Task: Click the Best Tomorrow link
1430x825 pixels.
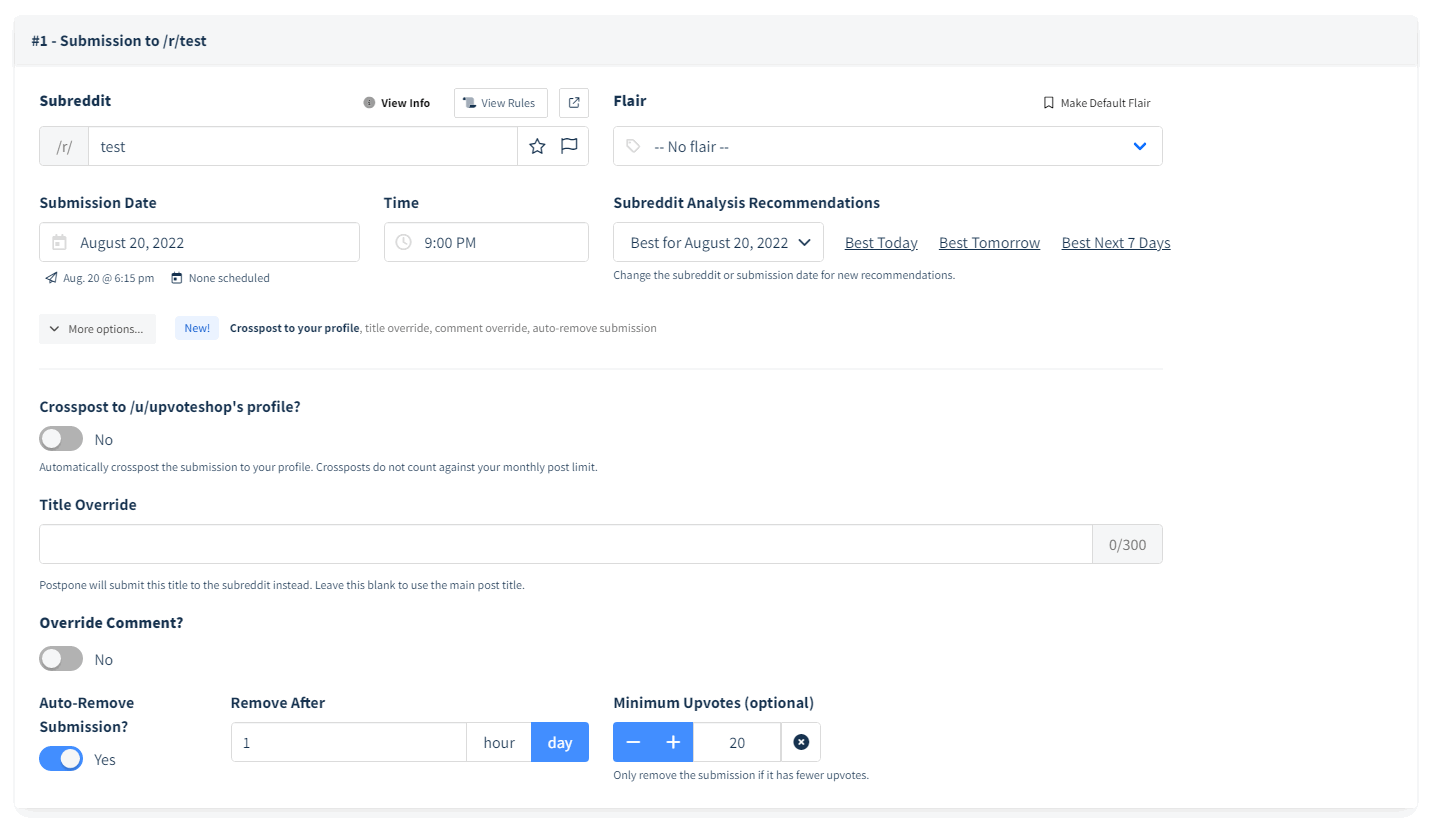Action: [x=989, y=243]
